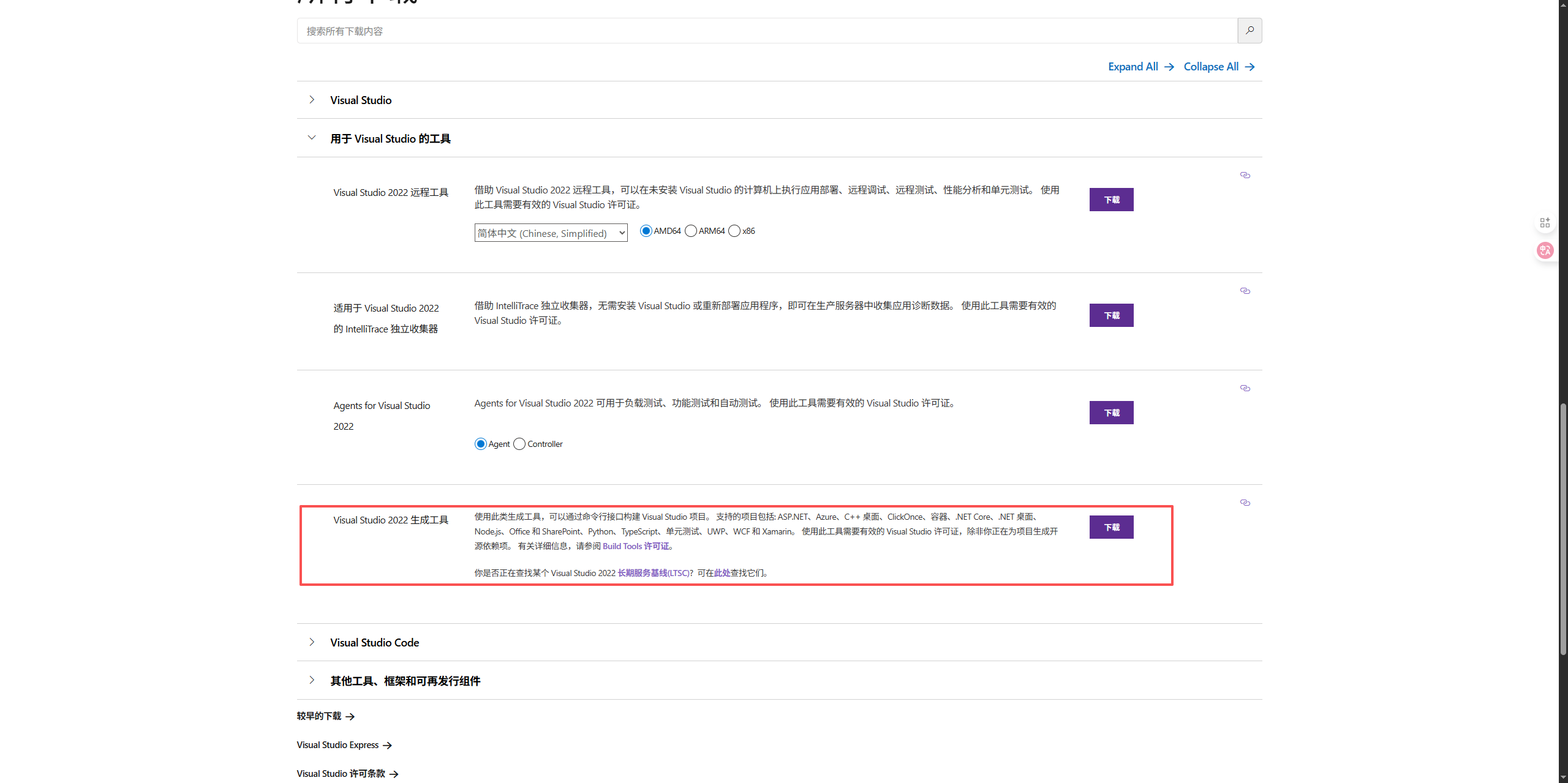Image resolution: width=1568 pixels, height=783 pixels.
Task: Click the page vertical scrollbar thumb
Action: tap(1563, 526)
